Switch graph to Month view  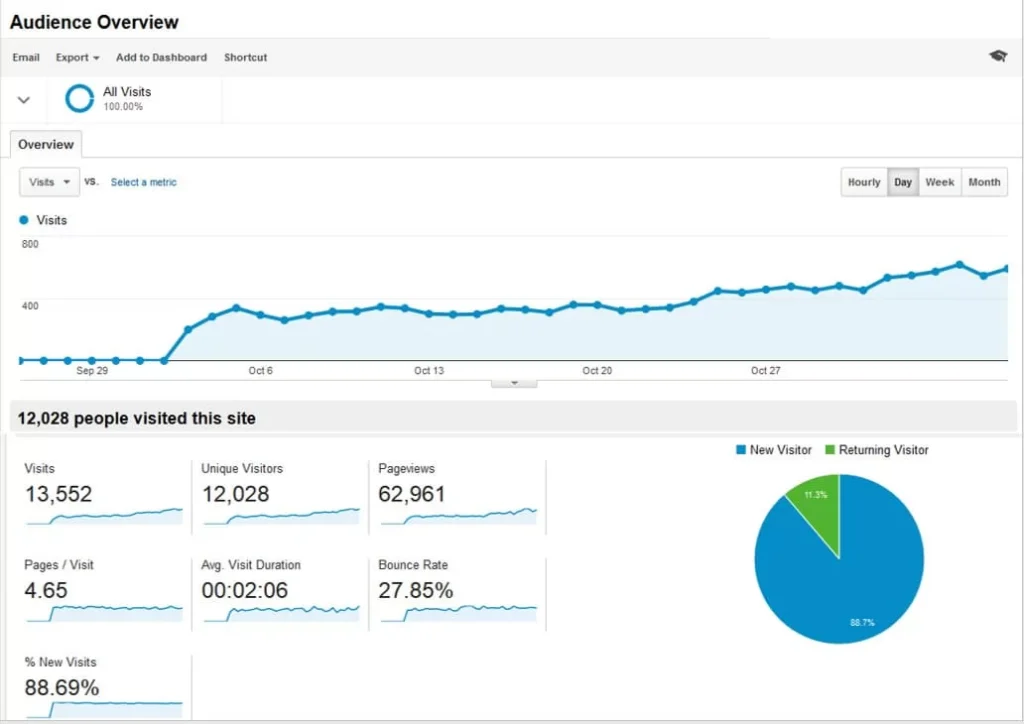[984, 182]
